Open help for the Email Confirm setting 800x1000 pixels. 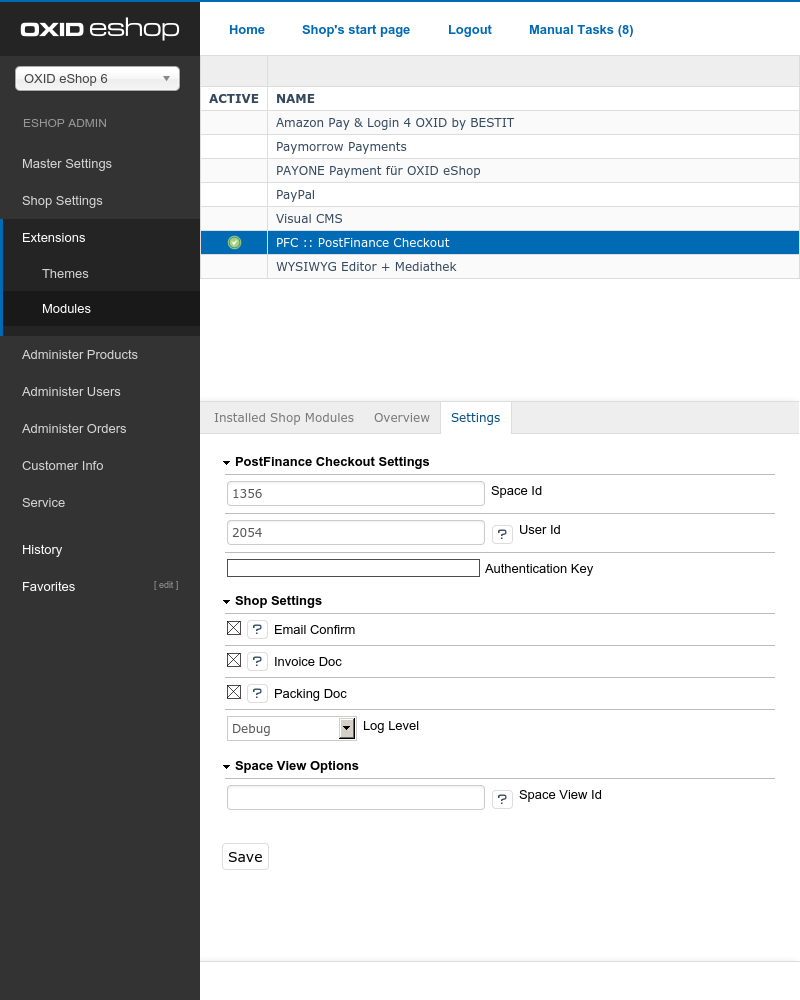click(257, 629)
